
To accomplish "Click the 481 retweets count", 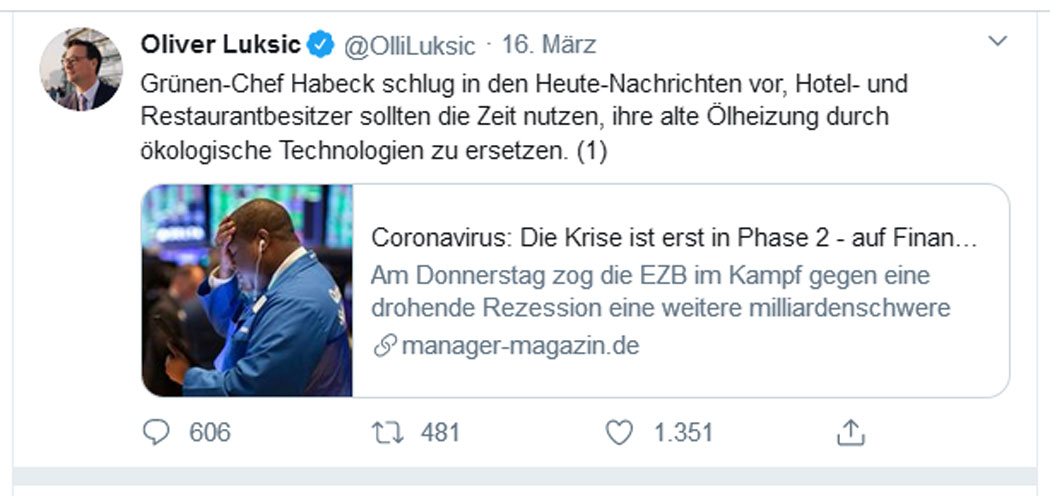I will coord(440,432).
